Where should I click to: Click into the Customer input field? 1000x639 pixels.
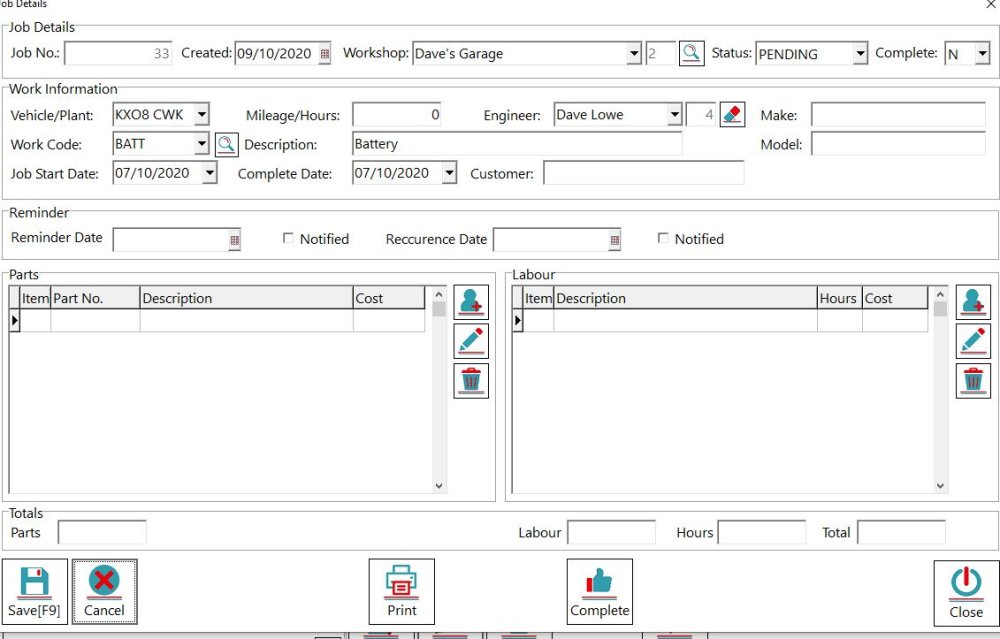coord(644,174)
